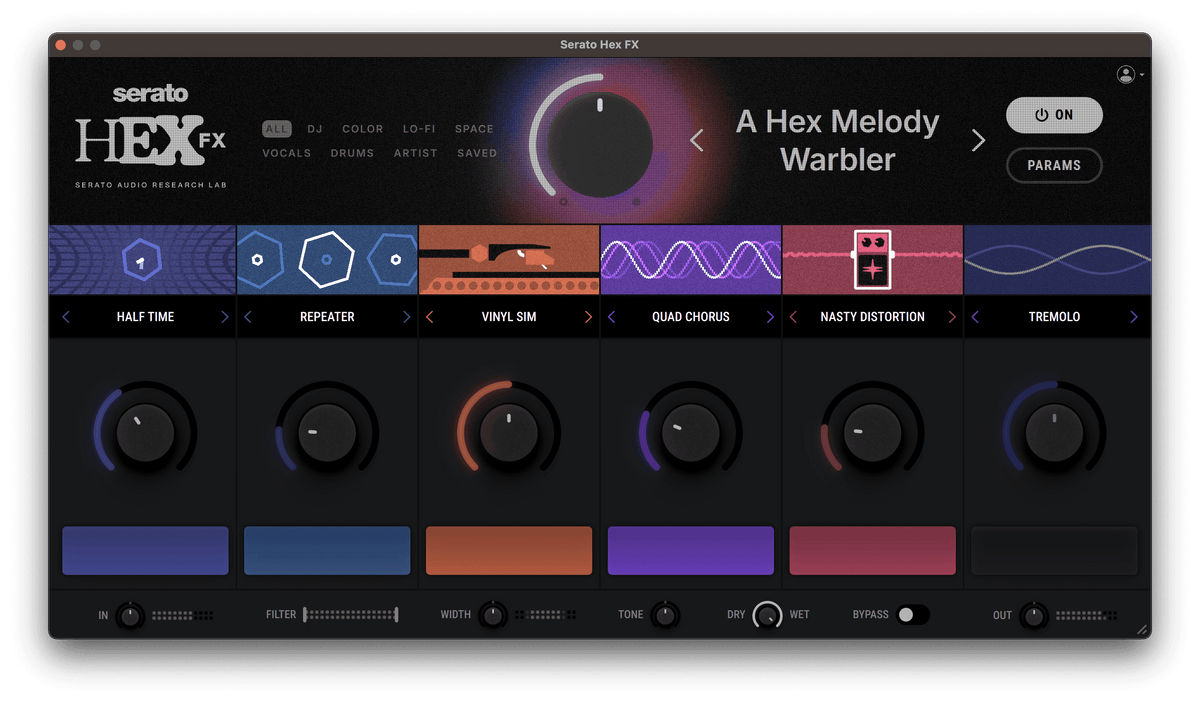This screenshot has height=703, width=1200.
Task: Click the preset name A Hex Melody Warbler
Action: (838, 141)
